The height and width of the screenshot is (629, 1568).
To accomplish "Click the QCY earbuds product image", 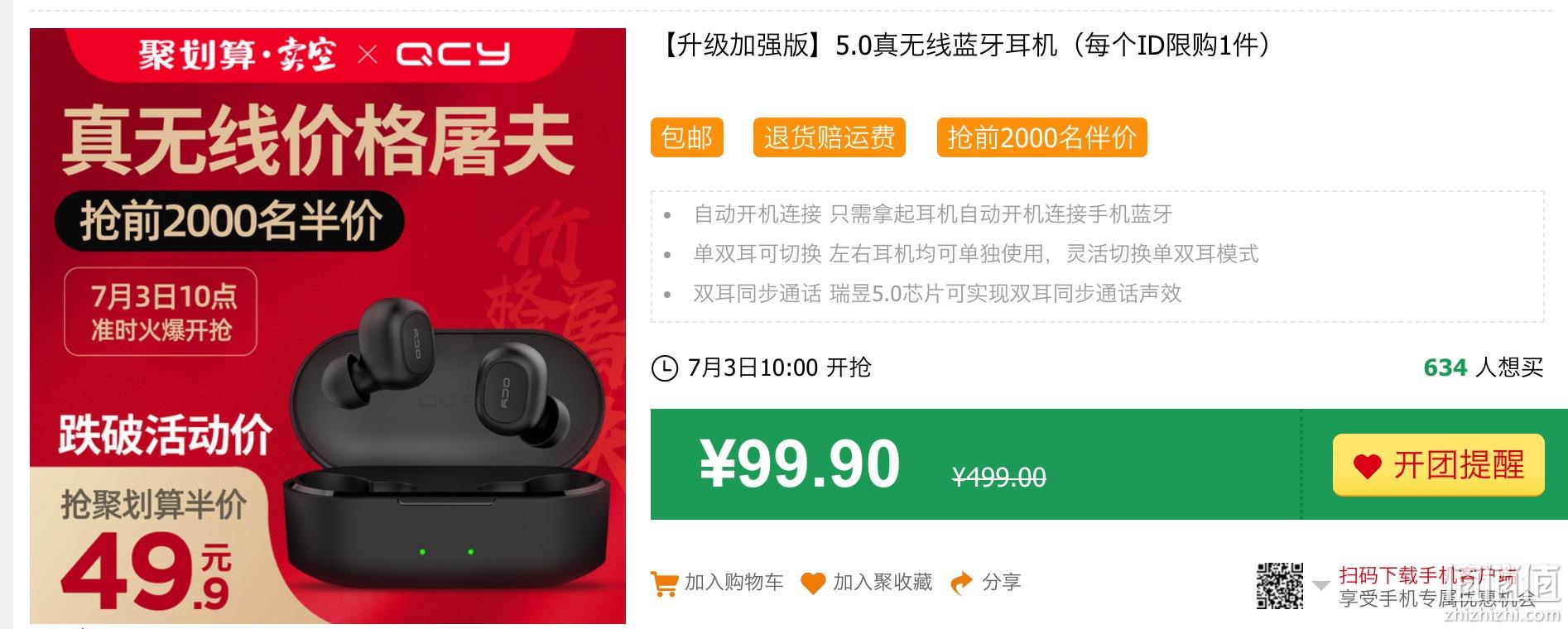I will click(328, 326).
